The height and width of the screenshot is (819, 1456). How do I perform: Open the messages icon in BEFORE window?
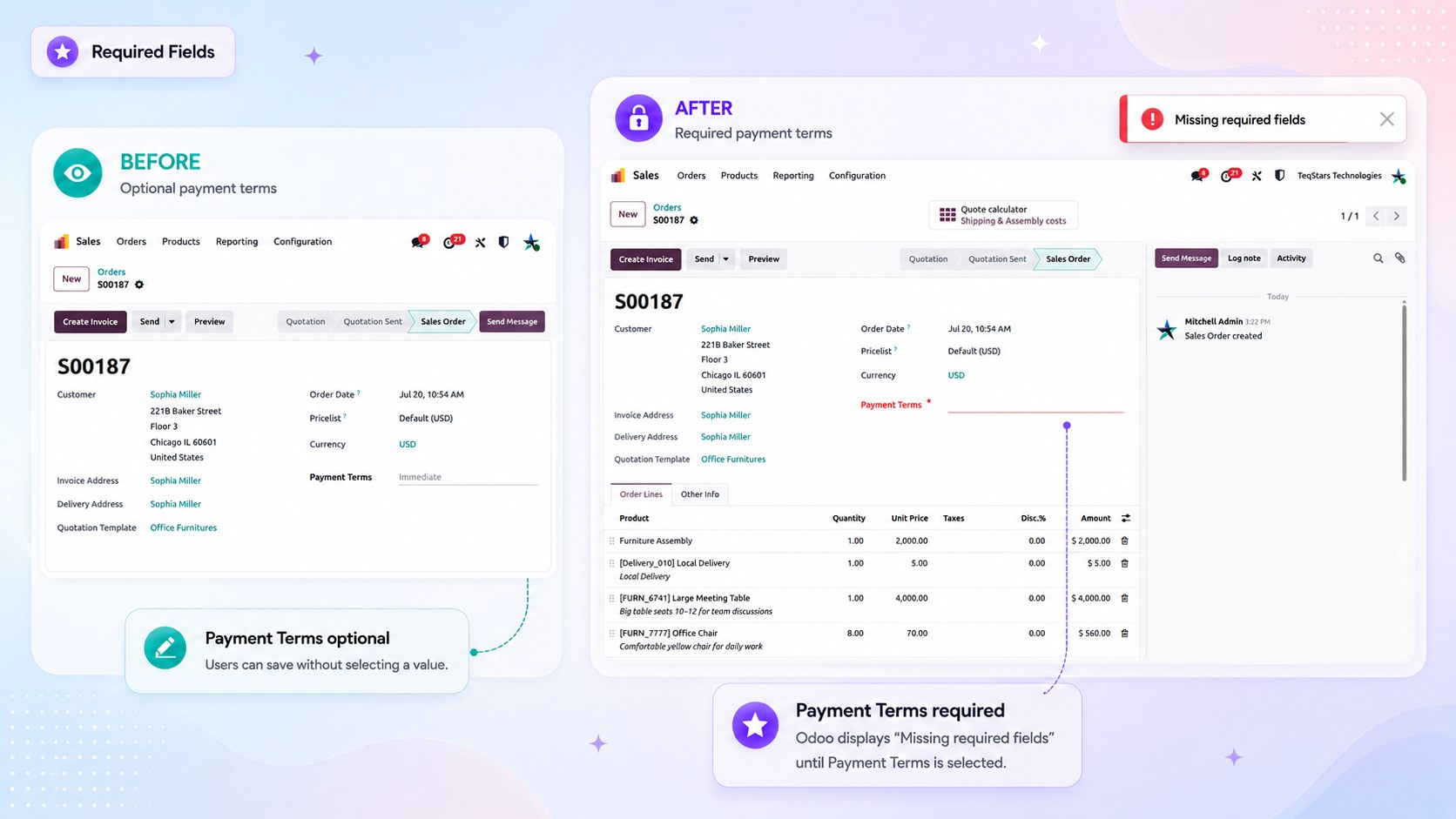coord(418,242)
